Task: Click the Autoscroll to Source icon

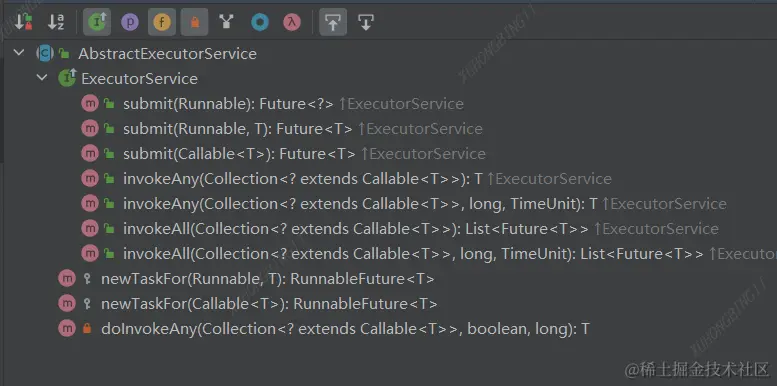Action: pos(333,22)
